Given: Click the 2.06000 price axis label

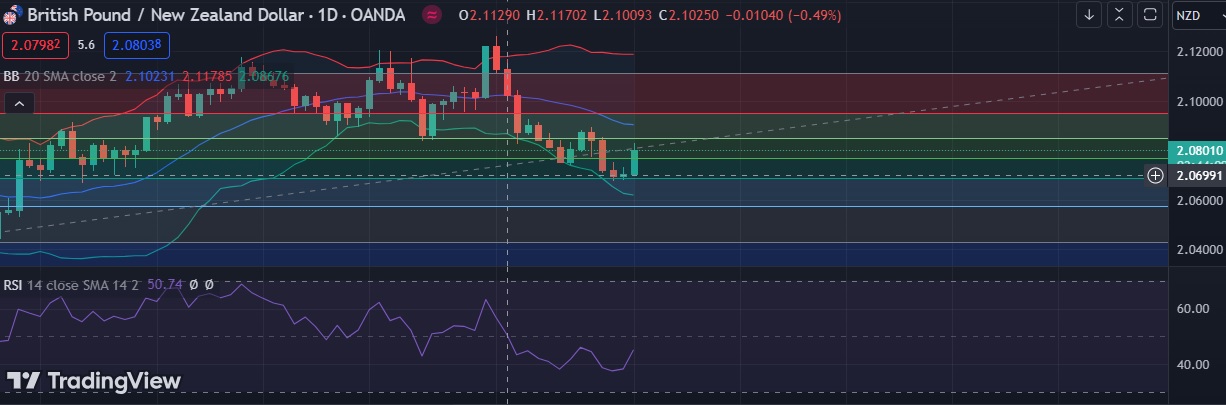Looking at the screenshot, I should pyautogui.click(x=1200, y=200).
